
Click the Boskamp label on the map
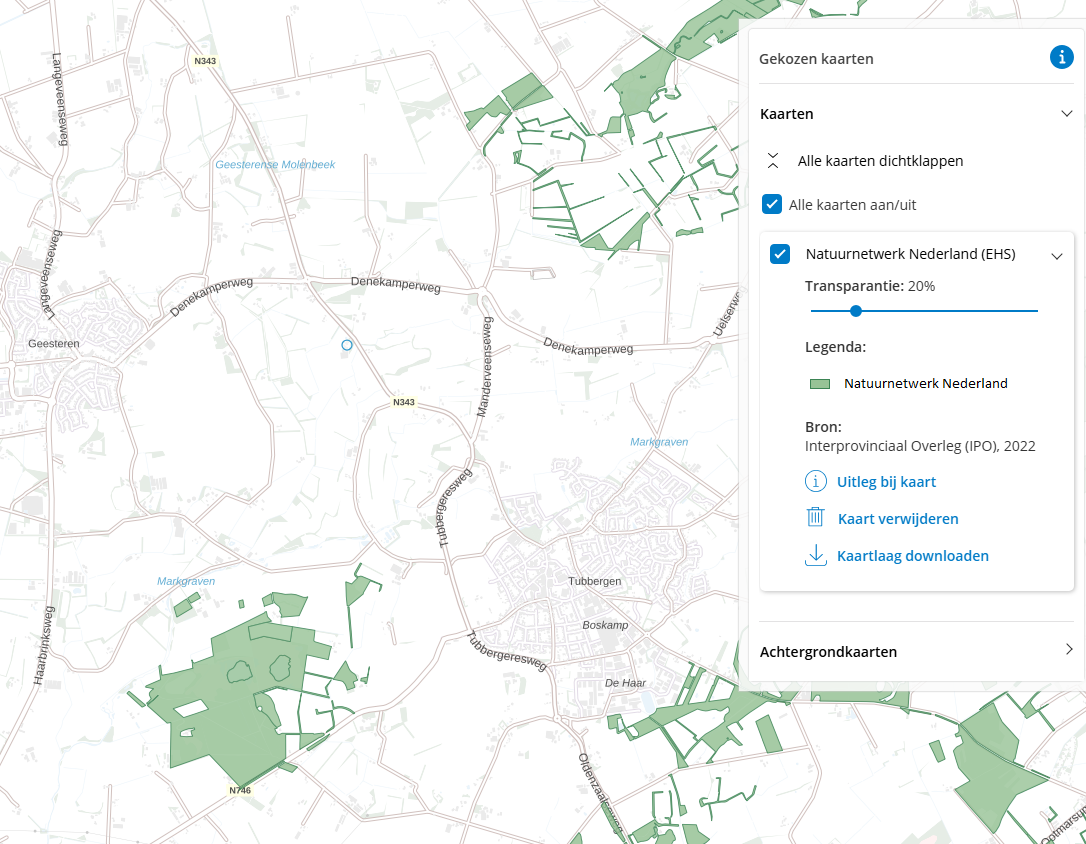[605, 625]
